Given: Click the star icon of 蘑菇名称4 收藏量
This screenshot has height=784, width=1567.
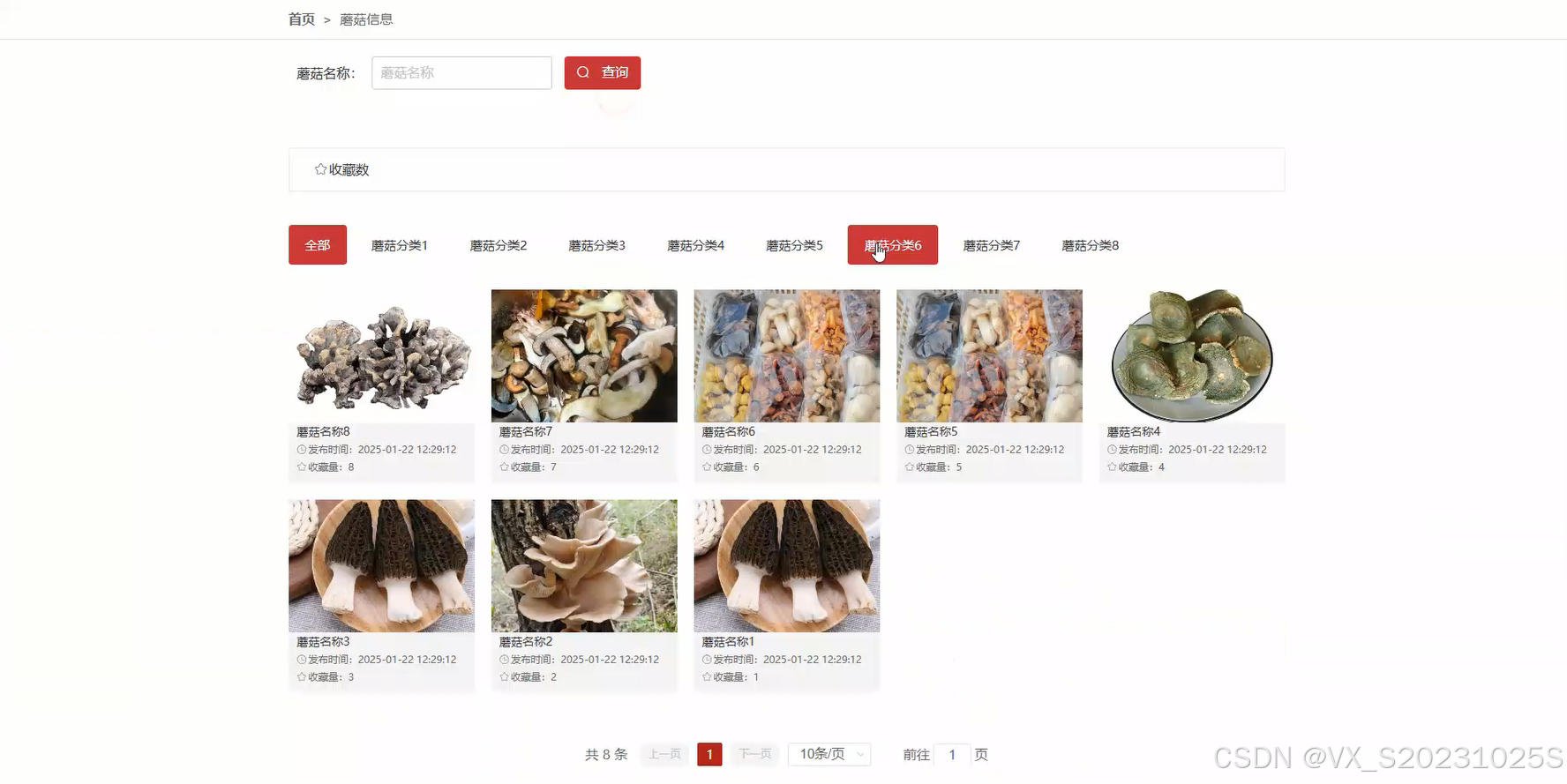Looking at the screenshot, I should (x=1113, y=467).
